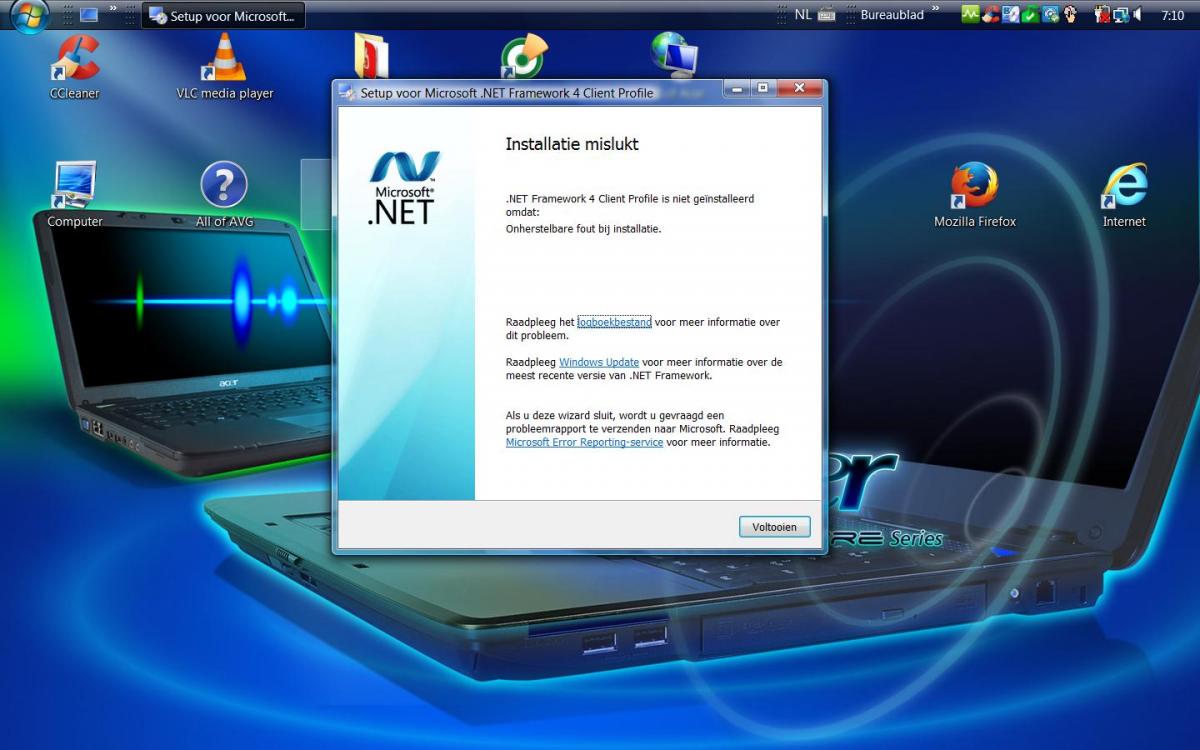Click the CCleaner icon in system tray
This screenshot has height=750, width=1200.
[990, 15]
